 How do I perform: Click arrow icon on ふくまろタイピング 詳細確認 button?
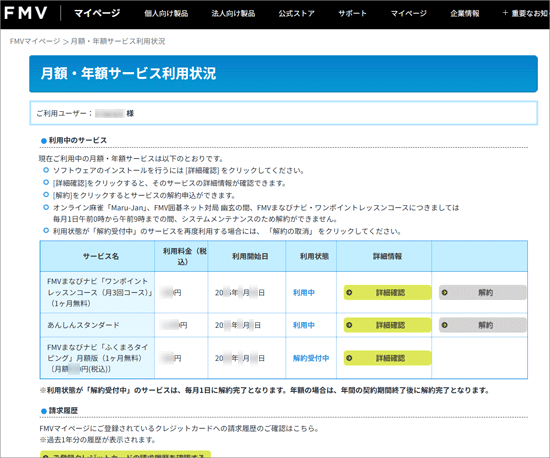pyautogui.click(x=349, y=358)
